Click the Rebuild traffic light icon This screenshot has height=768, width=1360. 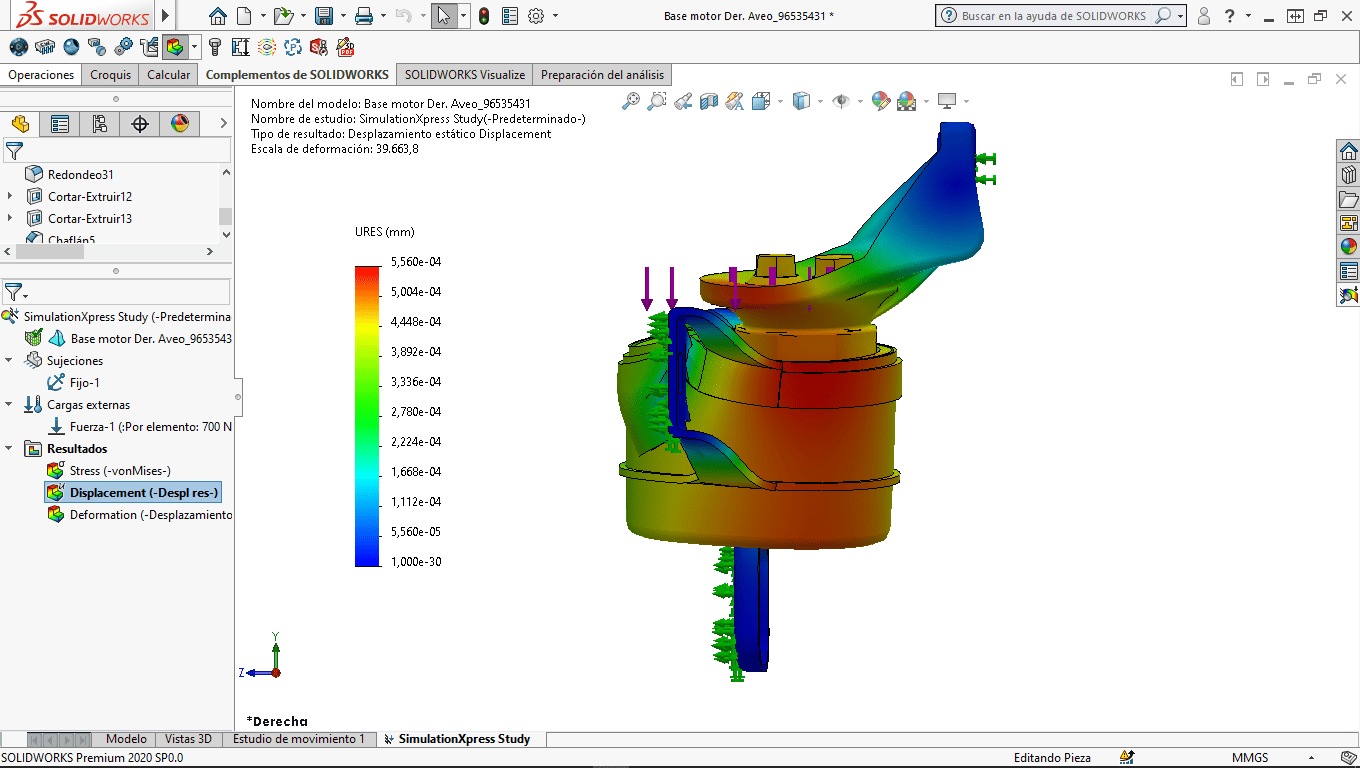(484, 16)
